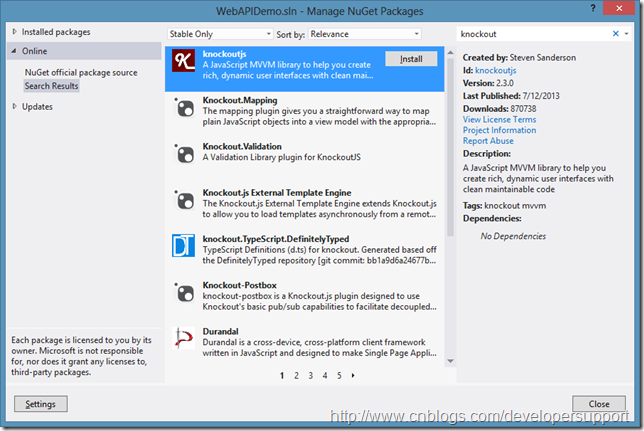Open the Project Information link

tap(499, 130)
